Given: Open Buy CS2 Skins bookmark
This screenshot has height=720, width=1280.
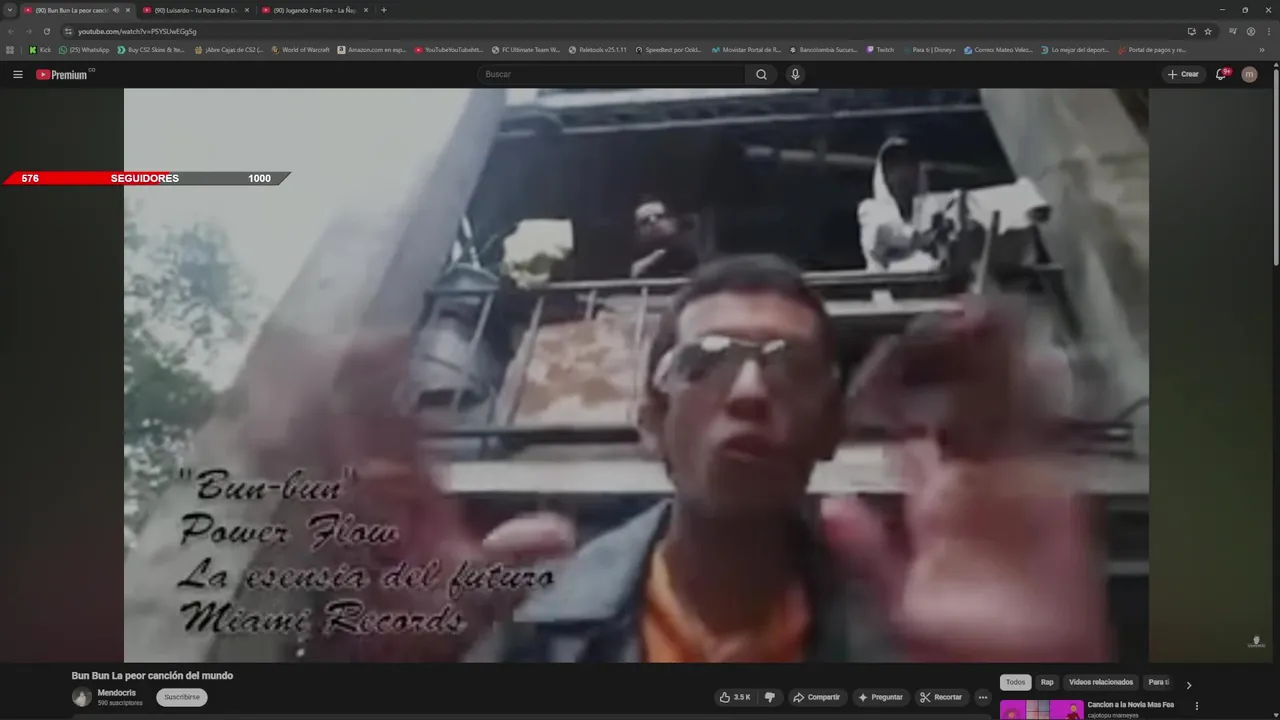Looking at the screenshot, I should [151, 49].
